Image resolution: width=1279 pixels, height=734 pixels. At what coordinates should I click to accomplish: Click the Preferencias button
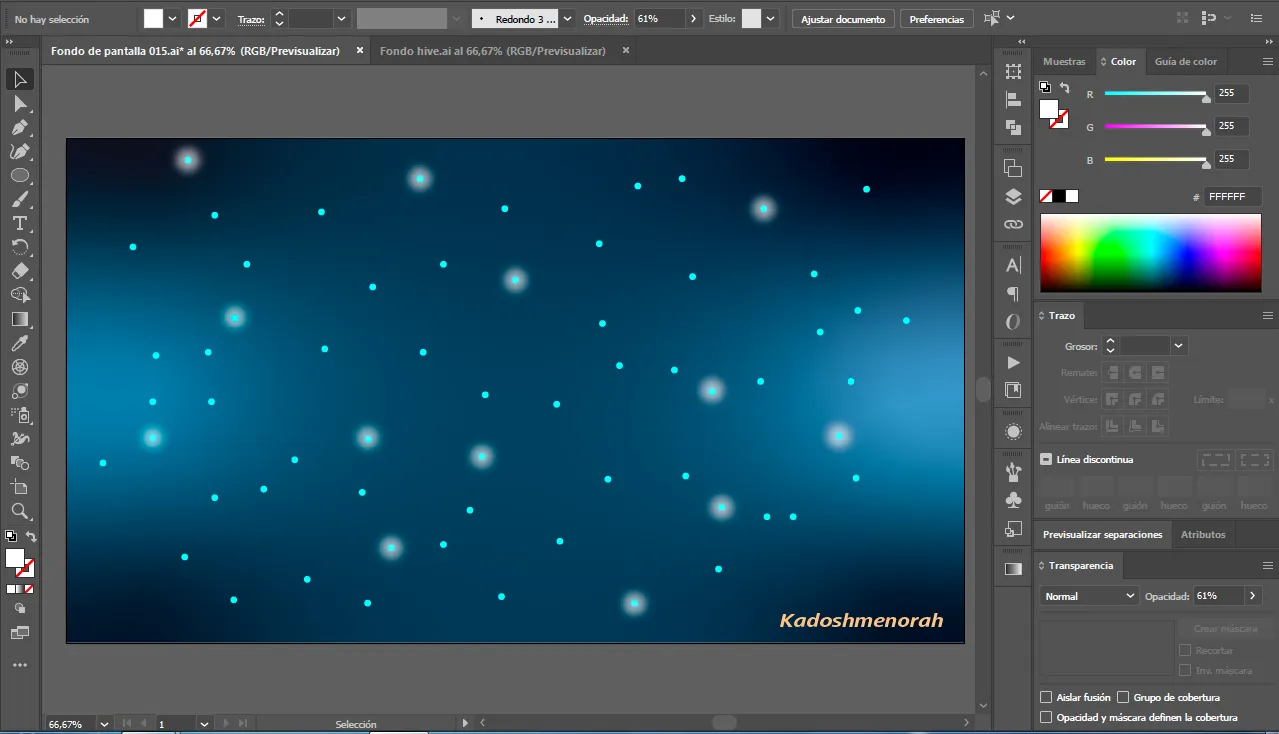click(x=937, y=19)
